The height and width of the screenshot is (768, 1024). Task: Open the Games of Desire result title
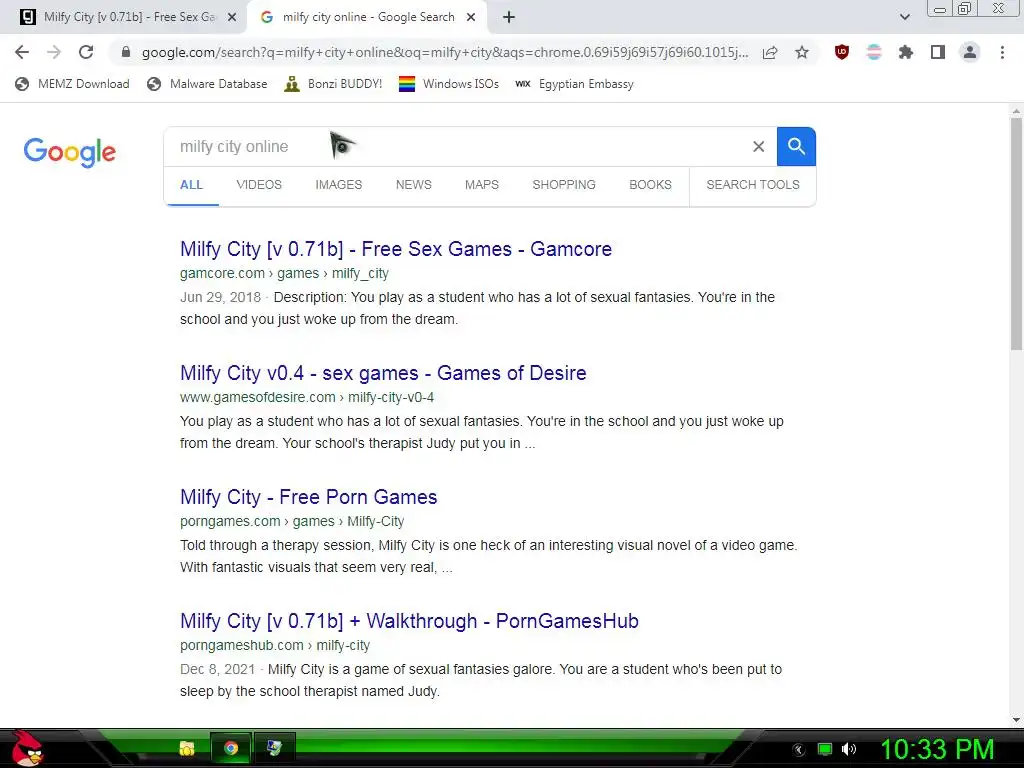pos(383,373)
